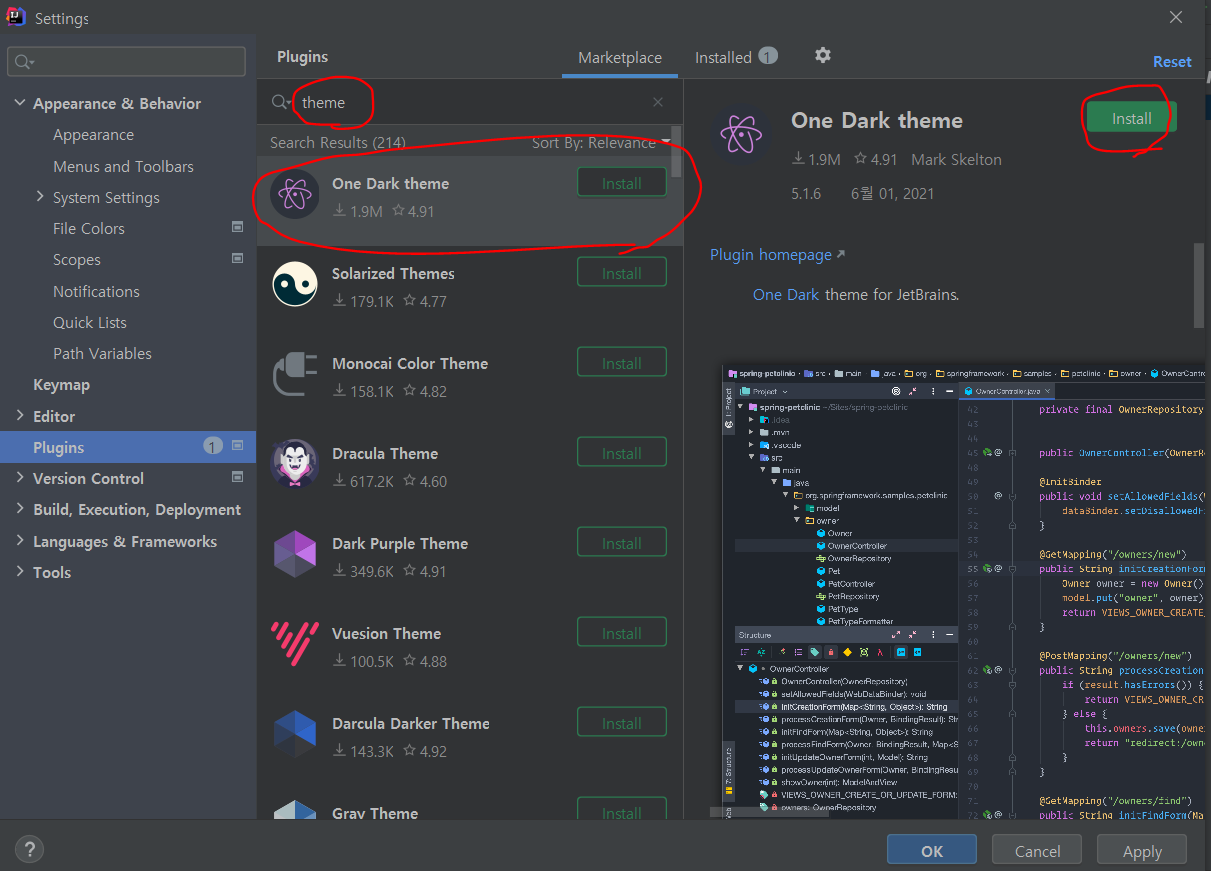Screen dimensions: 1211x871
Task: Install Darcula Darker Theme plugin
Action: click(622, 723)
